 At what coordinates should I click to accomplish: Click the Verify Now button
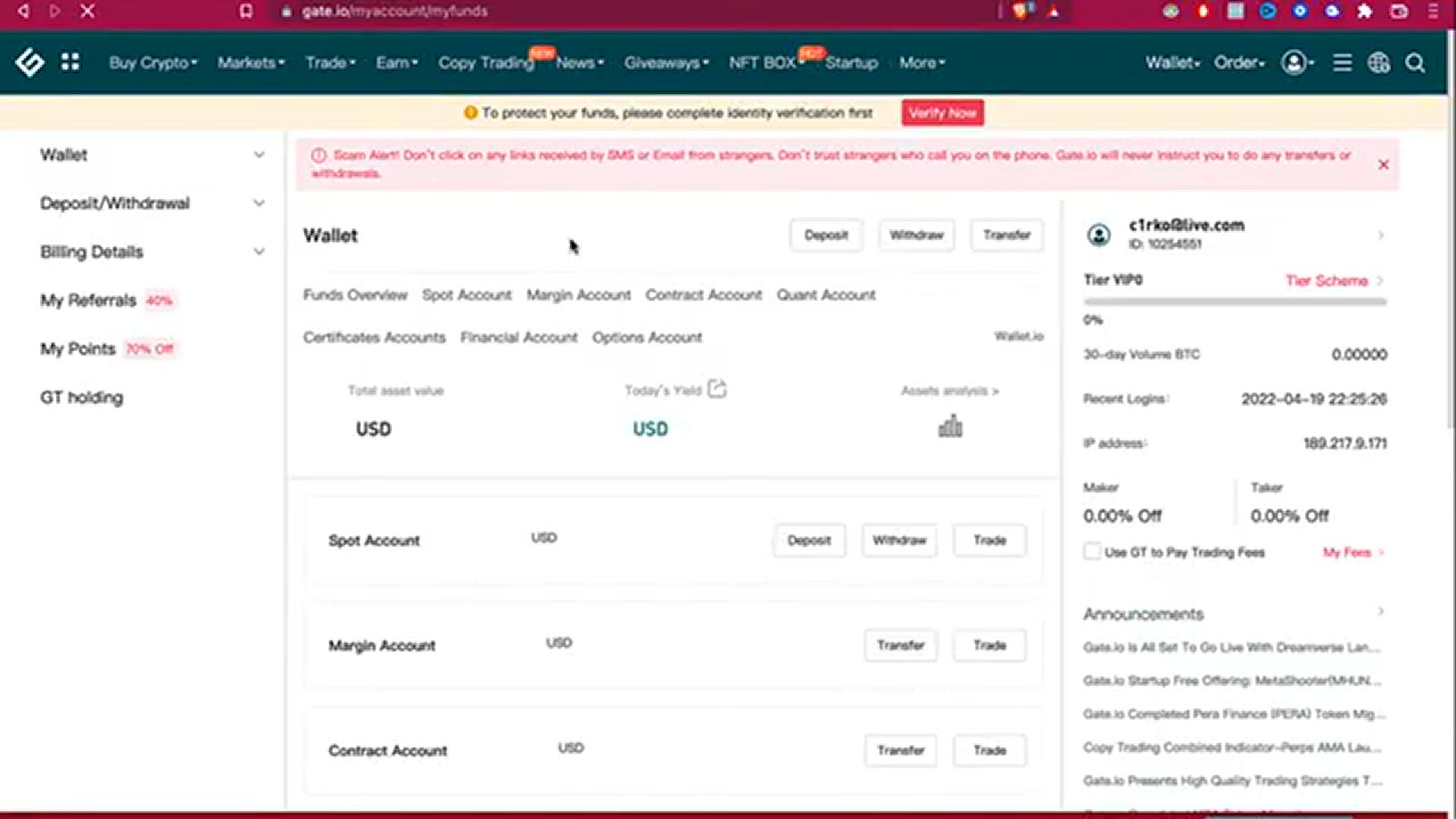[943, 113]
